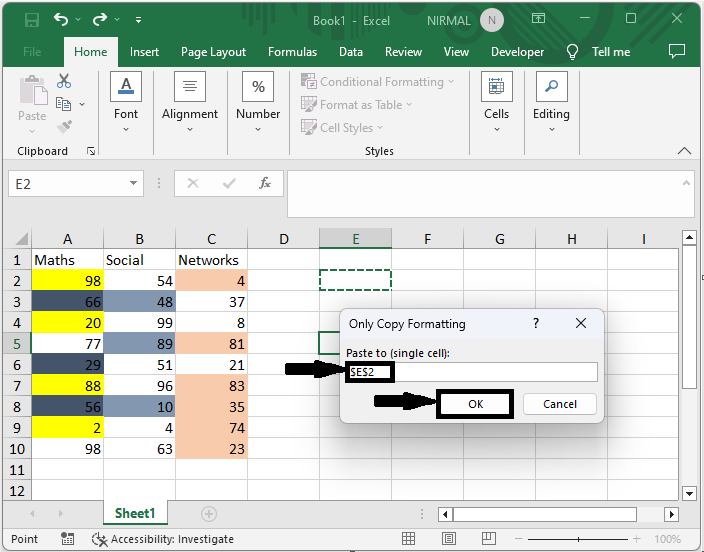Add a new sheet plus icon
This screenshot has width=704, height=552.
[209, 513]
